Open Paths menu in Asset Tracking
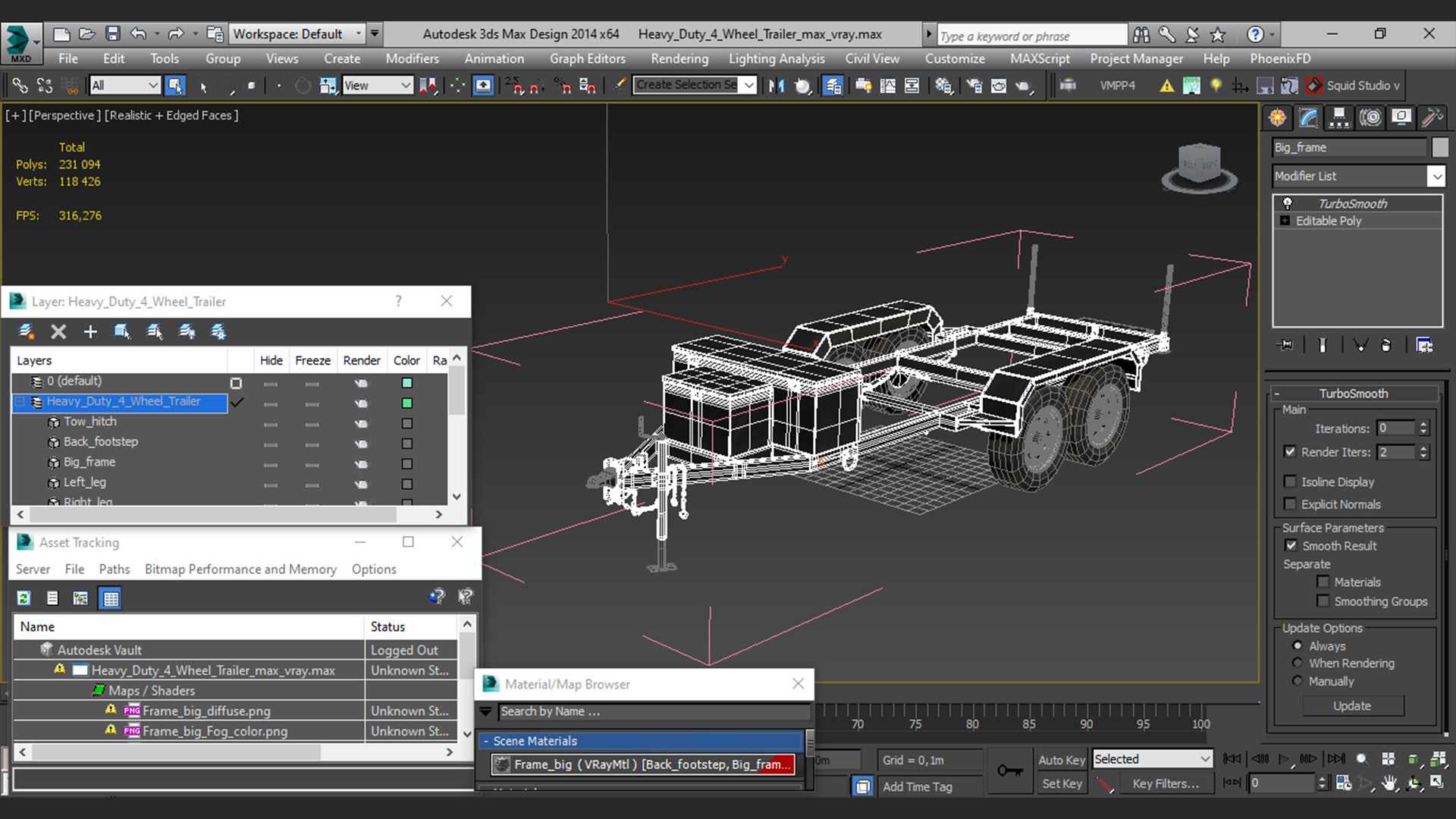The height and width of the screenshot is (819, 1456). (114, 569)
